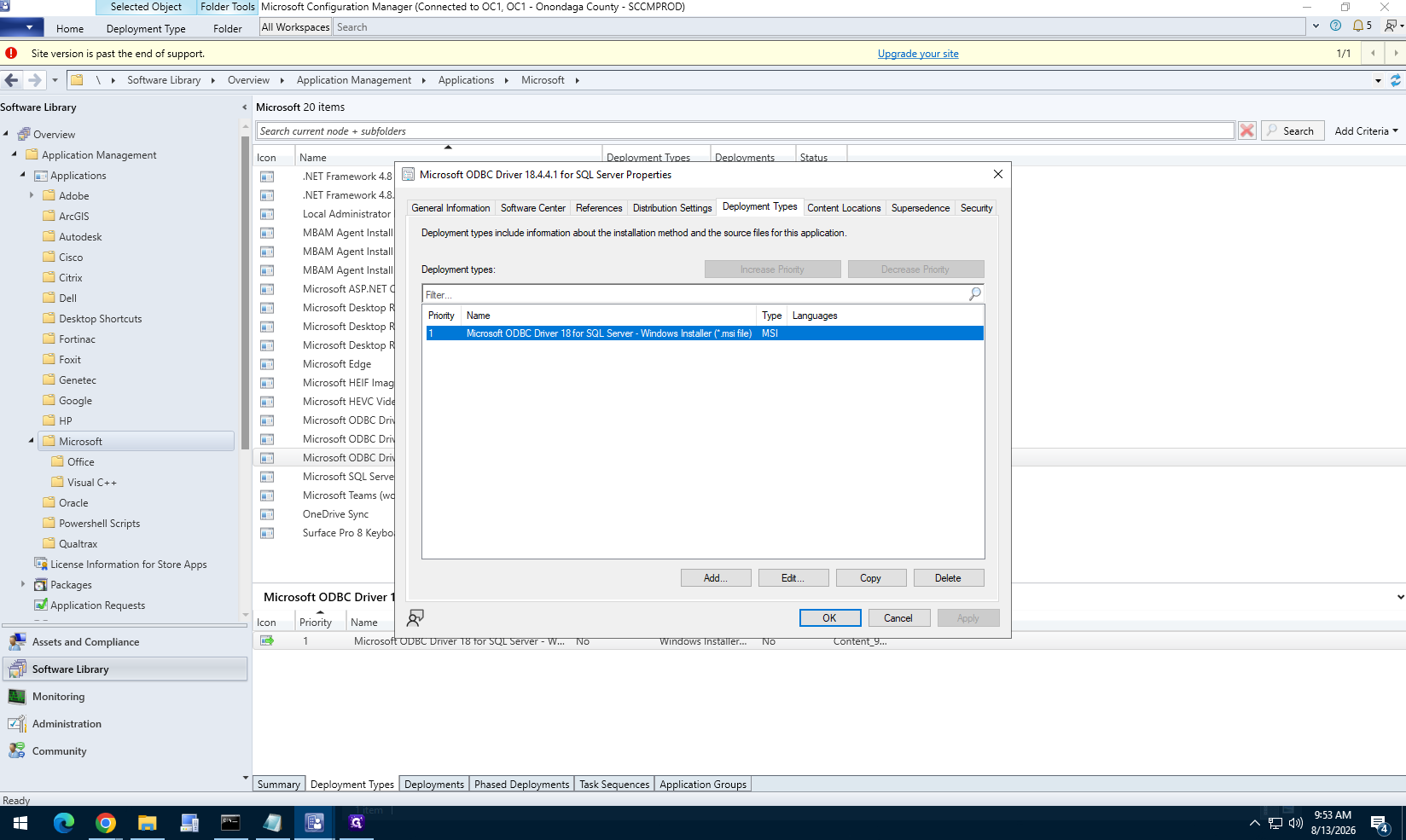Switch to the Supersedence tab
Image resolution: width=1406 pixels, height=840 pixels.
tap(921, 208)
